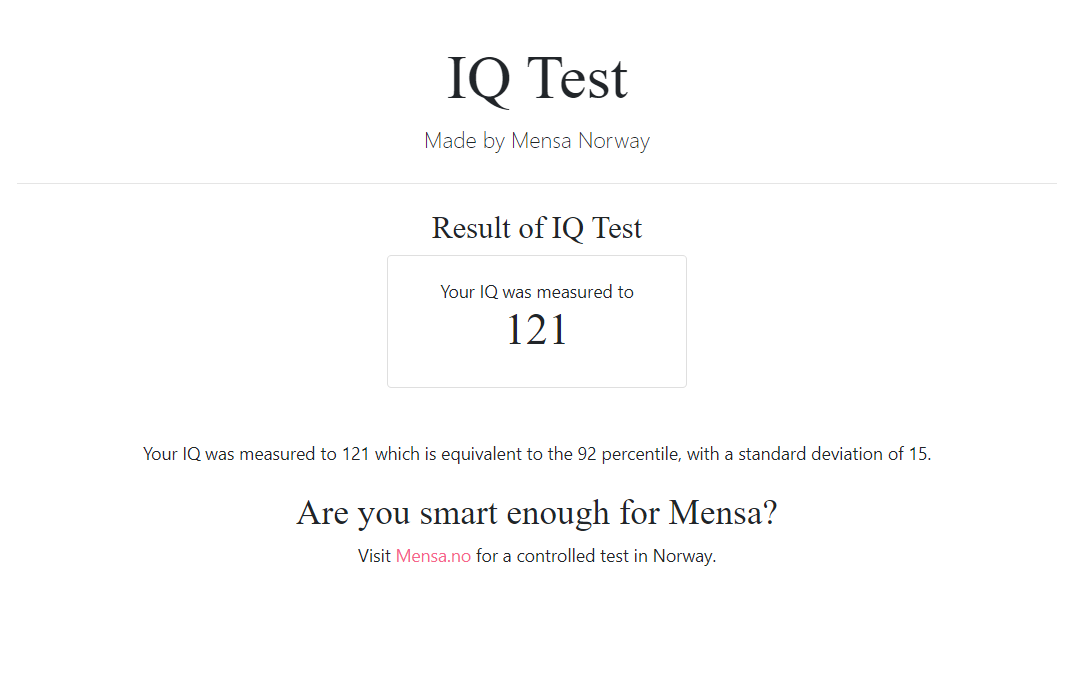The height and width of the screenshot is (687, 1089).
Task: Click "Are you smart enough for Mensa?" heading
Action: 537,513
